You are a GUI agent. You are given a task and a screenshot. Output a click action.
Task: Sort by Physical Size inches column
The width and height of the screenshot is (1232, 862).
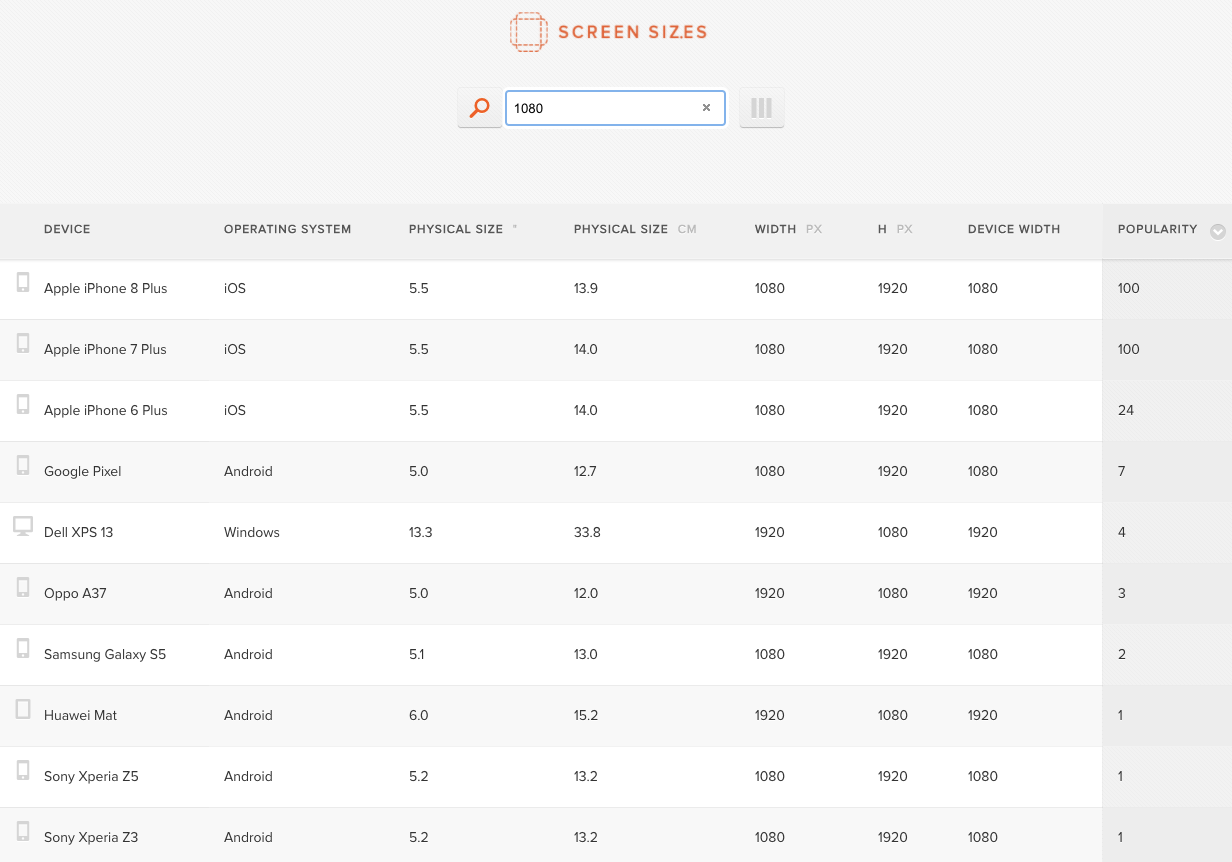click(463, 229)
